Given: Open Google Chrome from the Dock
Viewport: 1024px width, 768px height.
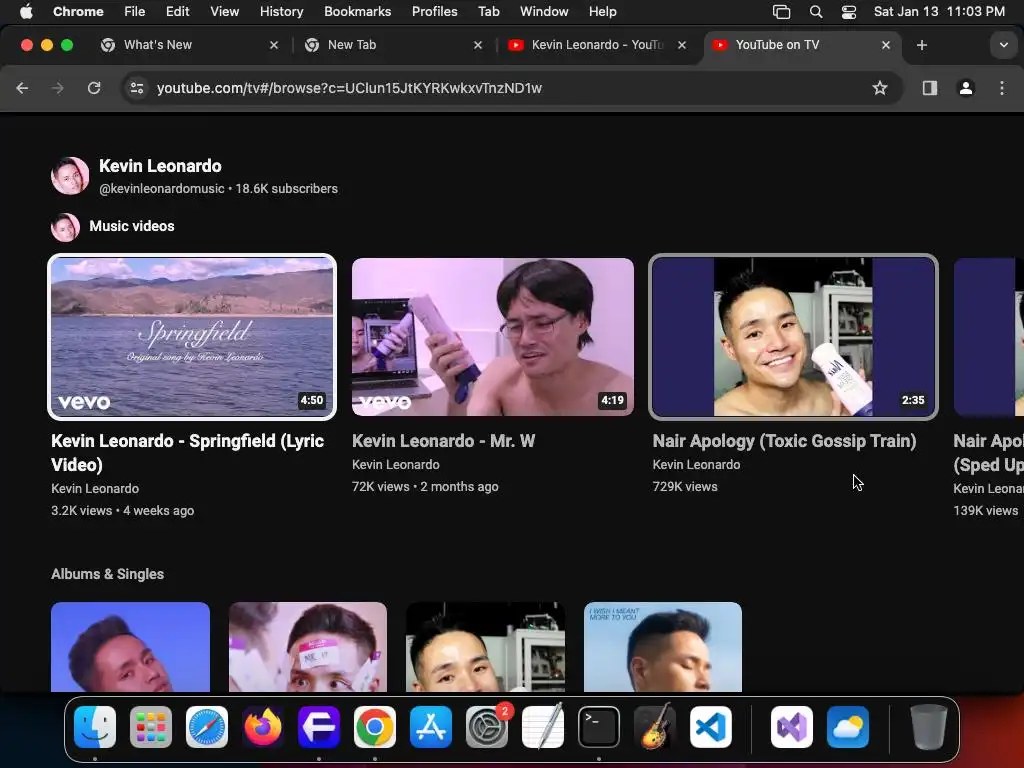Looking at the screenshot, I should [375, 727].
